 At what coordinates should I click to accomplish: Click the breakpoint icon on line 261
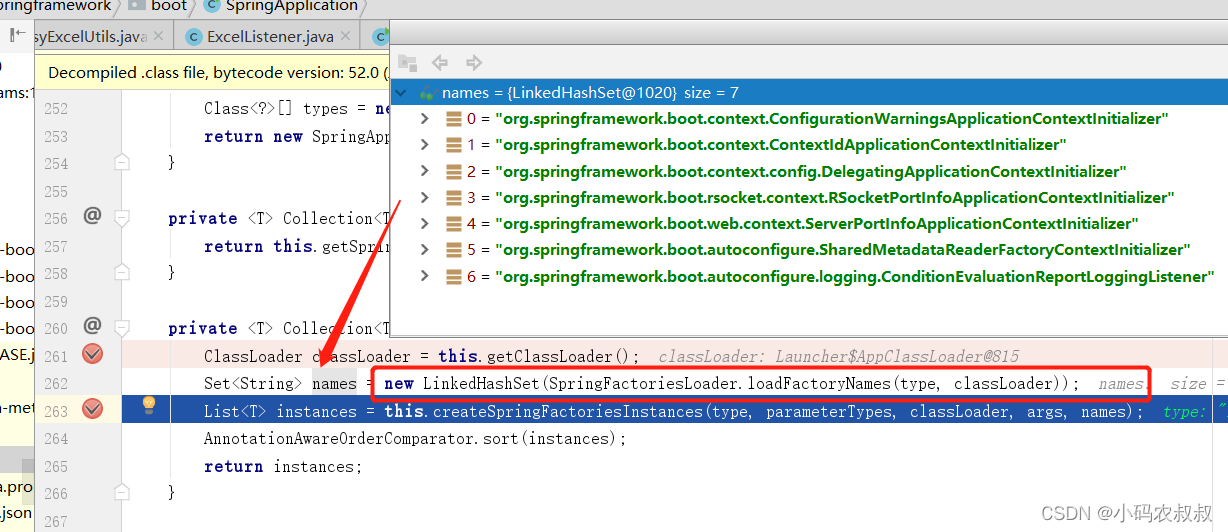coord(93,353)
